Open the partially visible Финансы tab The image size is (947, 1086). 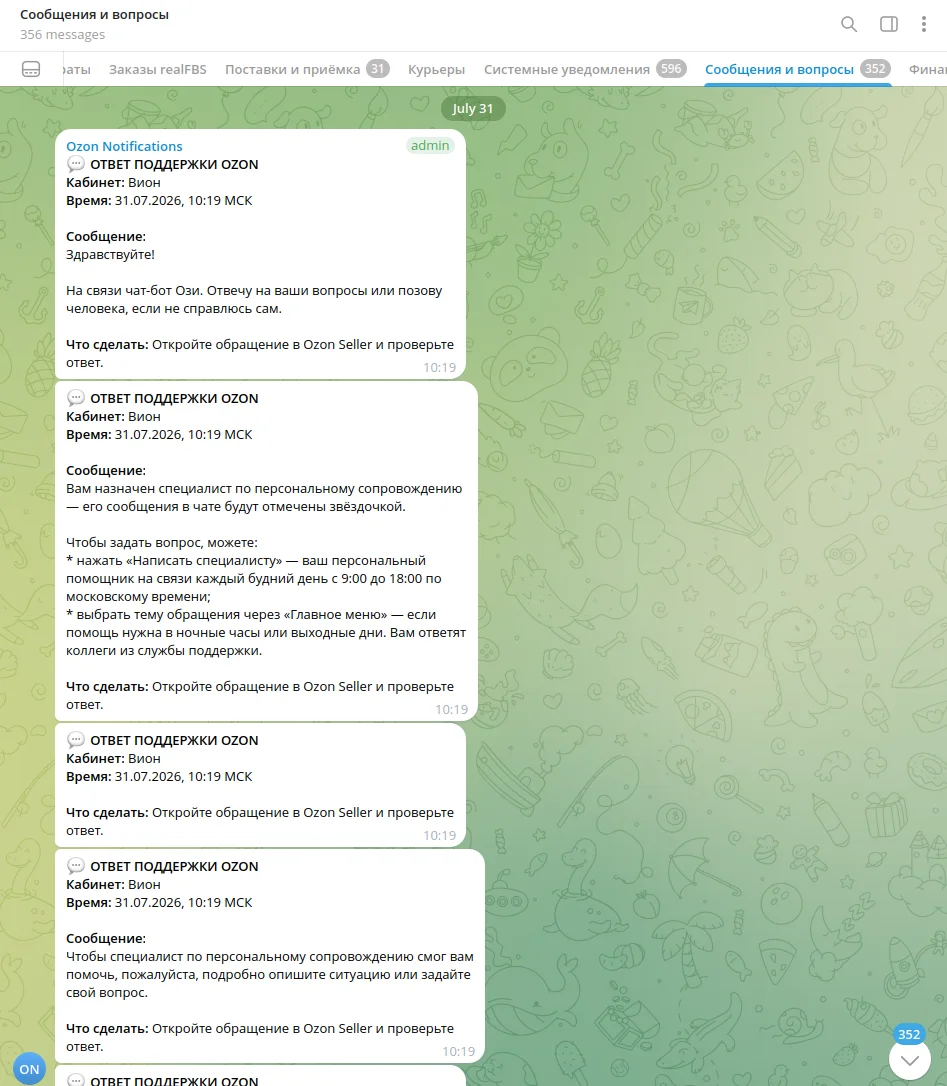pos(928,69)
